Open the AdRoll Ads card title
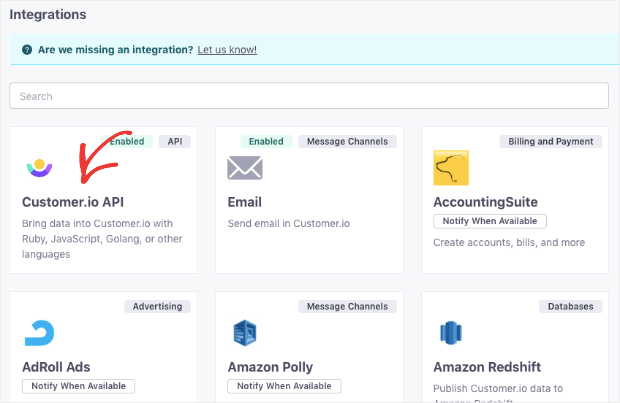This screenshot has height=403, width=620. click(56, 367)
